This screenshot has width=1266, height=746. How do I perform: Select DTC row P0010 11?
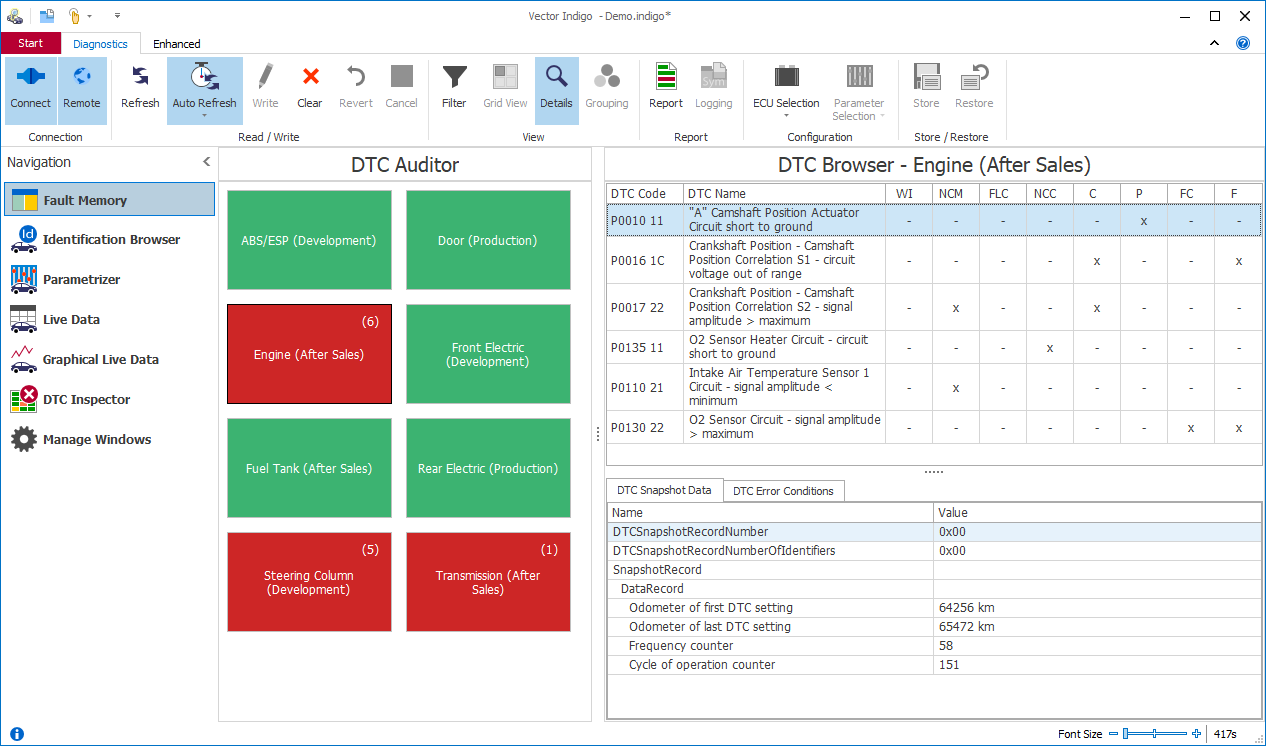tap(934, 220)
